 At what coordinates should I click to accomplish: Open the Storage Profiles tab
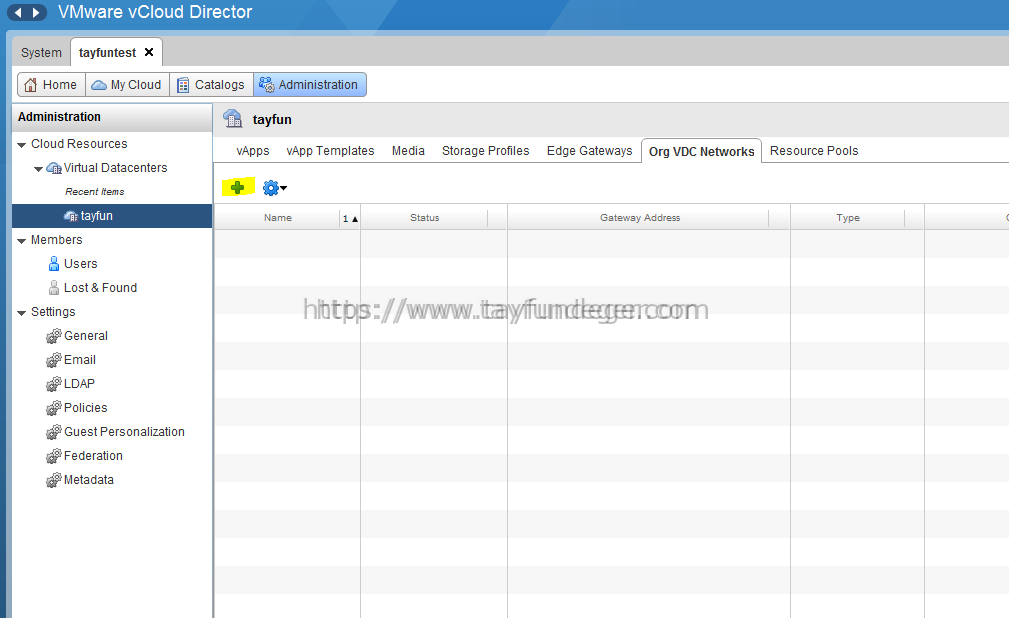point(486,151)
